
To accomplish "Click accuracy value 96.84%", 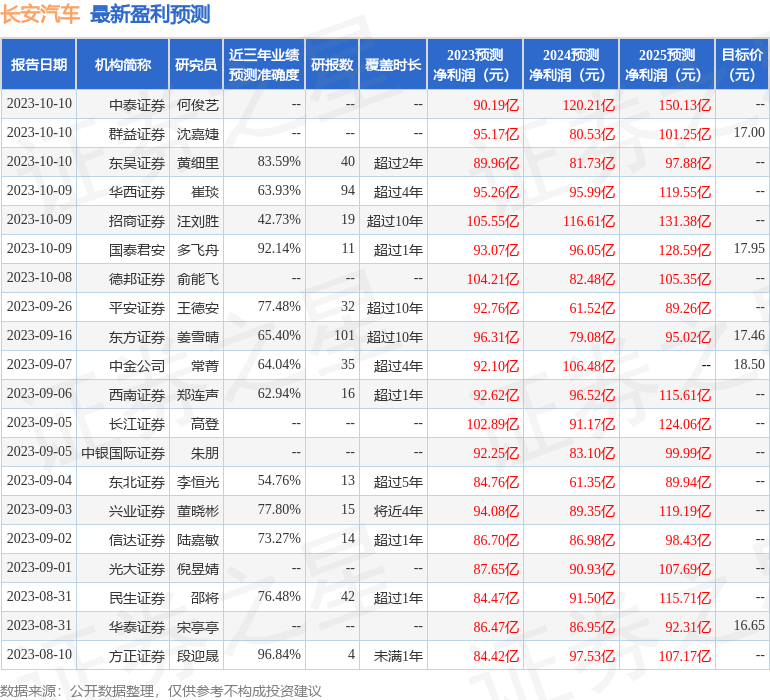I will tap(279, 654).
